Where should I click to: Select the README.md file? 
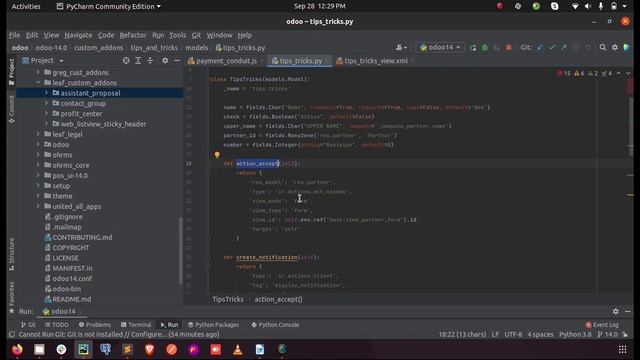coord(71,299)
